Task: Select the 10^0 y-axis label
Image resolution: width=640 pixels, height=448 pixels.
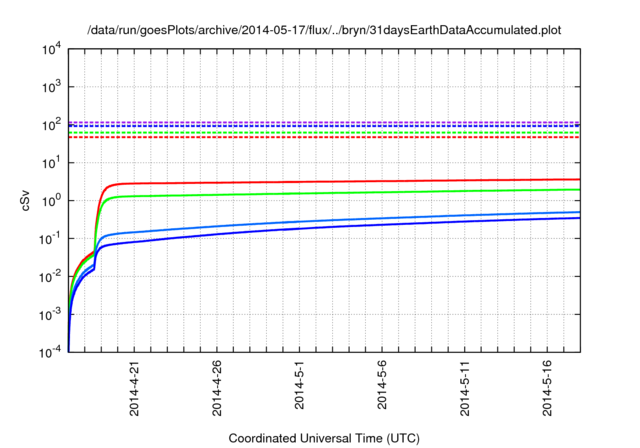Action: coord(51,201)
